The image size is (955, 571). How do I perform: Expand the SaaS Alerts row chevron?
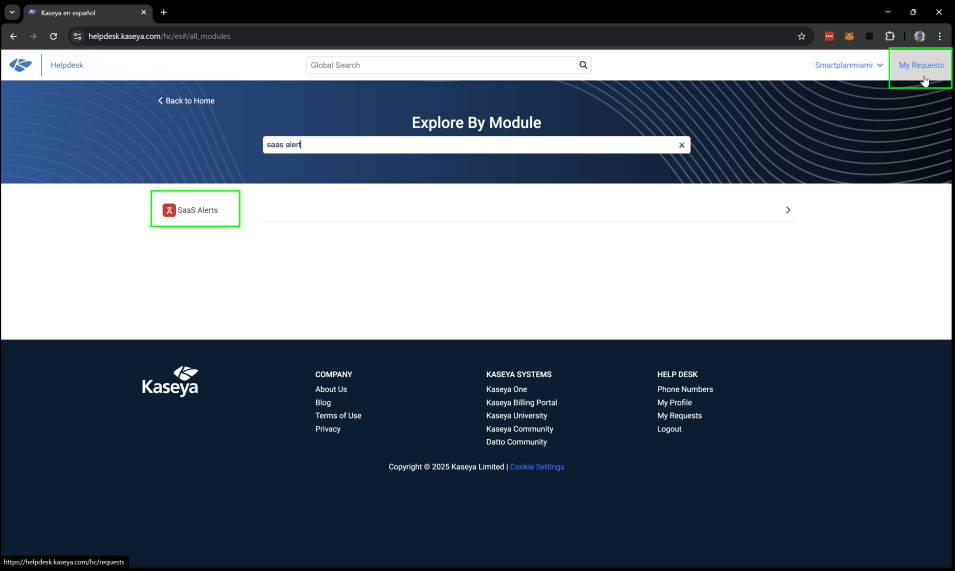pos(788,210)
